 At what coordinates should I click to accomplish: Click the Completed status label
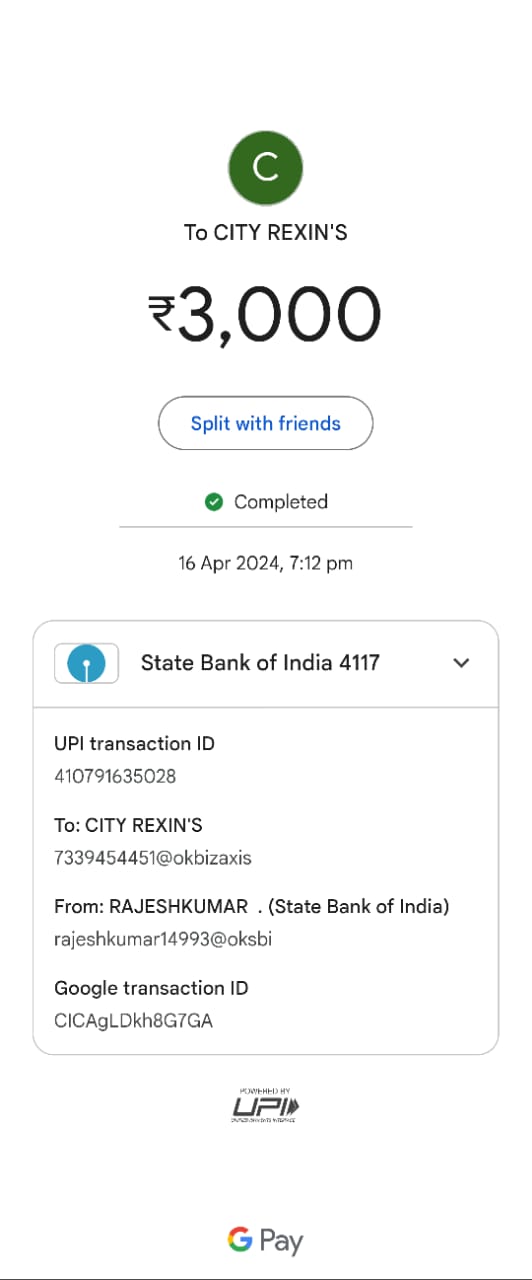tap(281, 502)
